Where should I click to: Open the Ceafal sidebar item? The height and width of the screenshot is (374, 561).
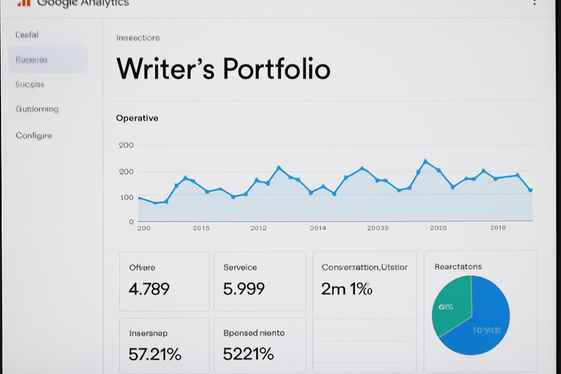pos(27,35)
